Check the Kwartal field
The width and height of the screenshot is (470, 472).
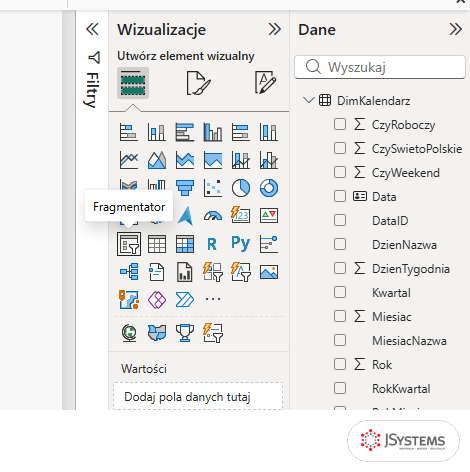click(x=340, y=292)
